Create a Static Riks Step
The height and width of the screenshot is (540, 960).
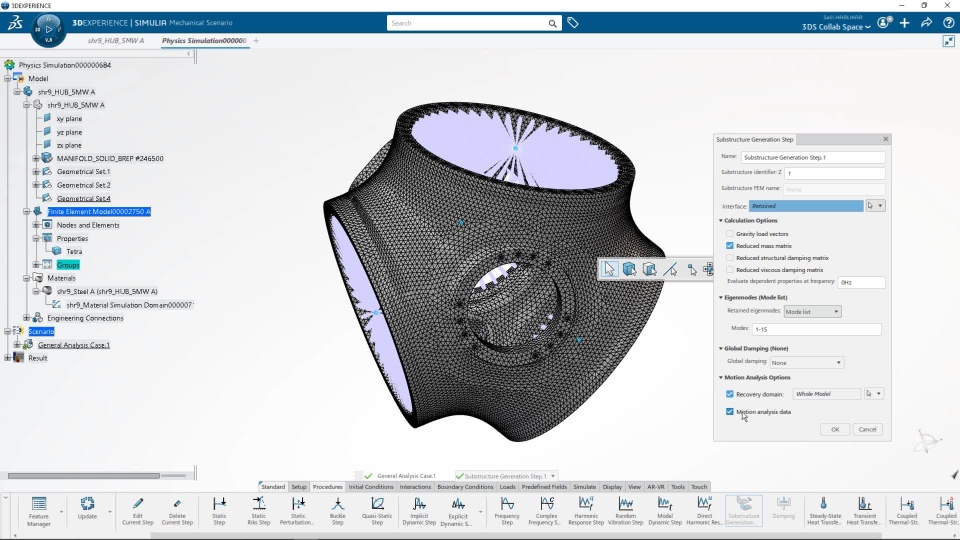(x=258, y=511)
